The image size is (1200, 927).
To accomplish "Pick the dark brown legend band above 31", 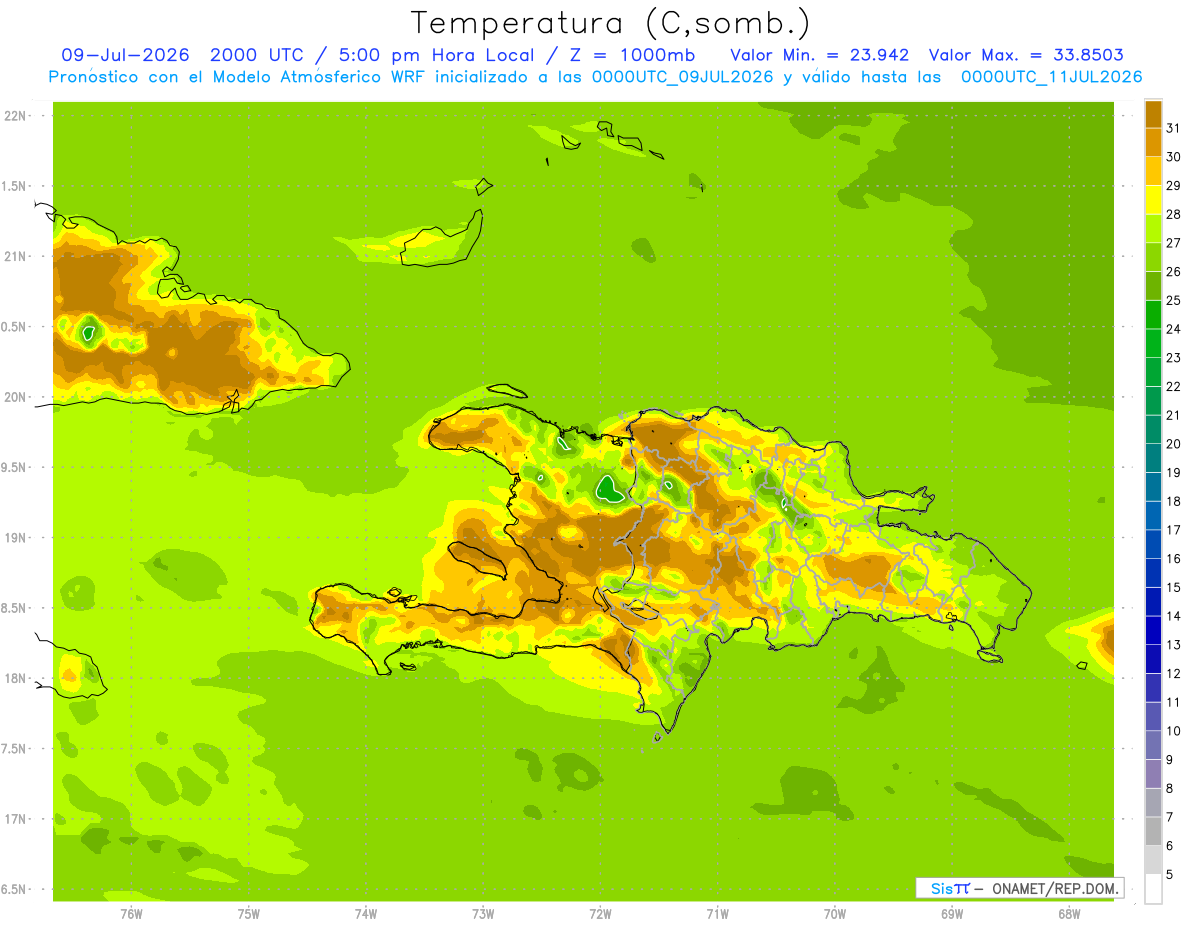I will (x=1153, y=113).
